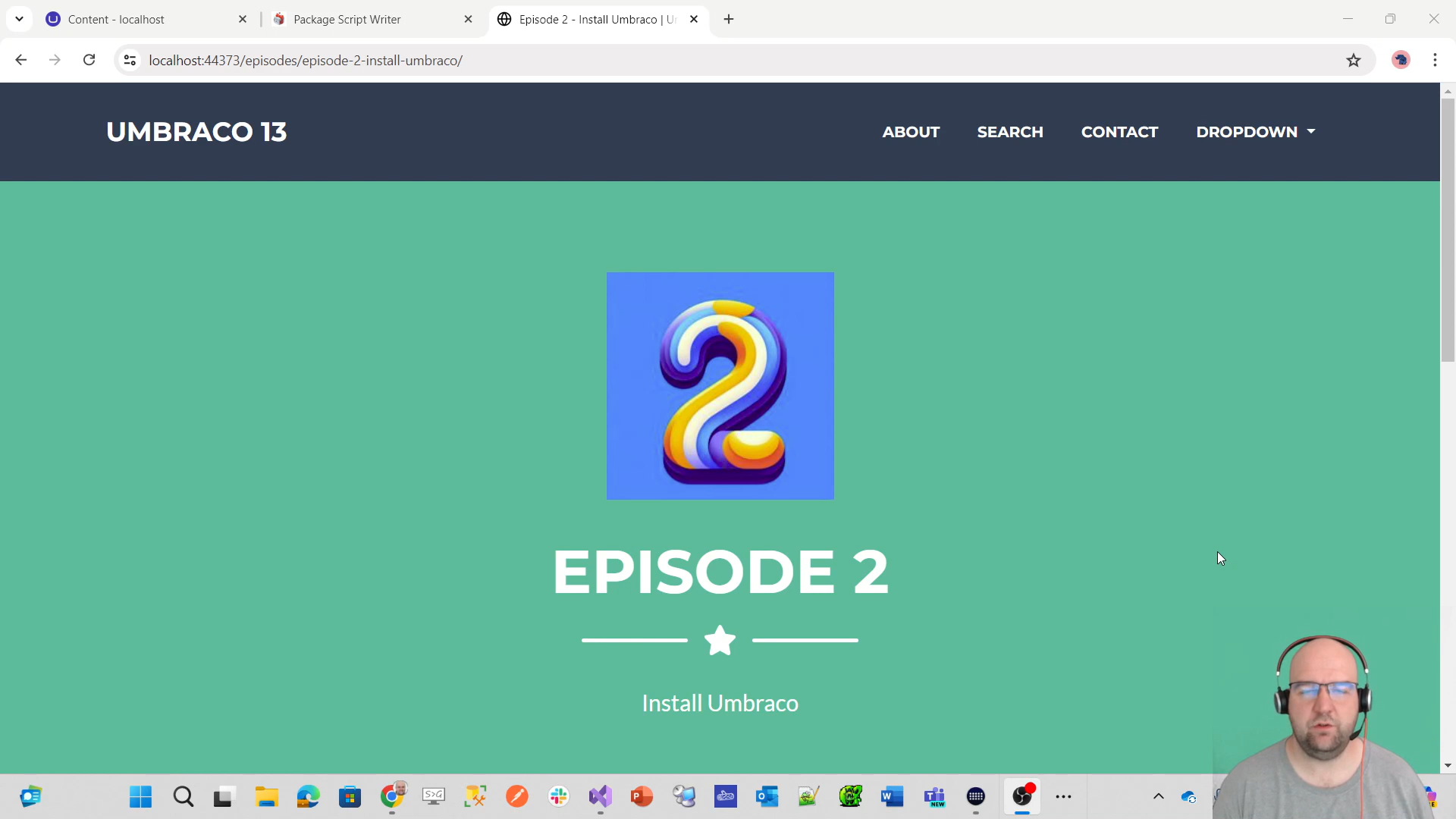Image resolution: width=1456 pixels, height=819 pixels.
Task: Open the DROPDOWN navigation menu
Action: [1255, 132]
